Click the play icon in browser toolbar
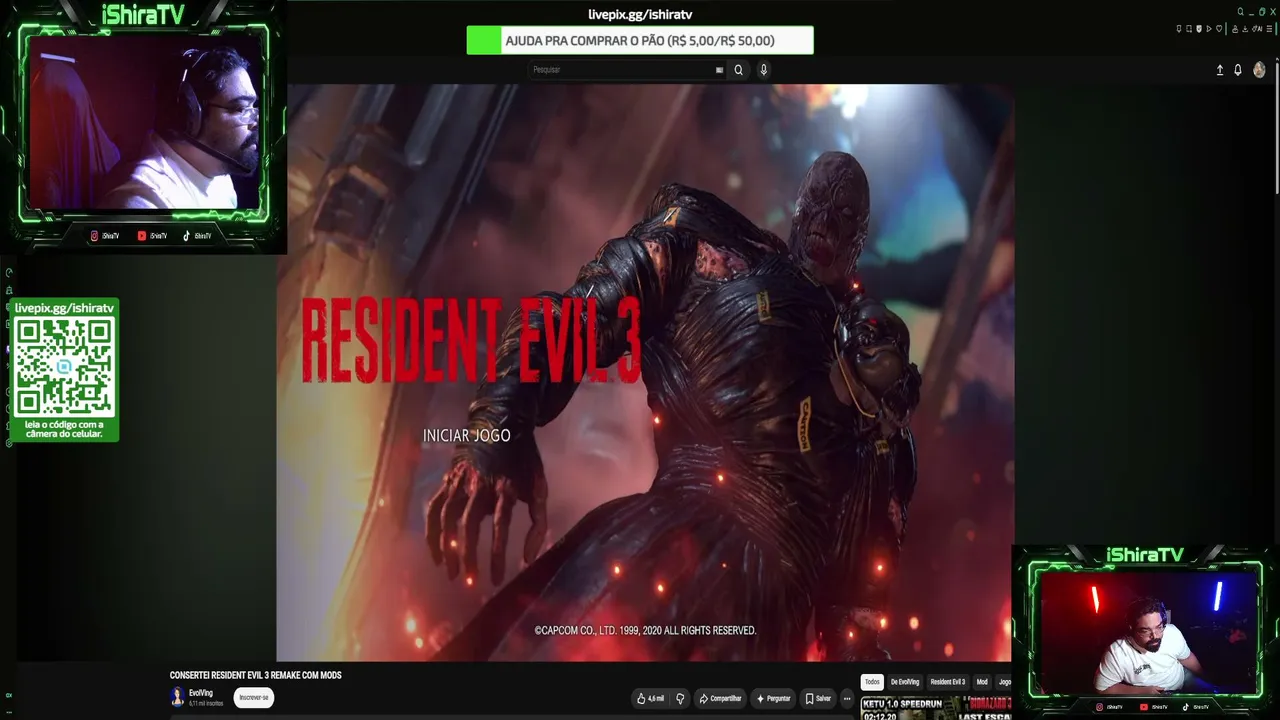 tap(1209, 29)
